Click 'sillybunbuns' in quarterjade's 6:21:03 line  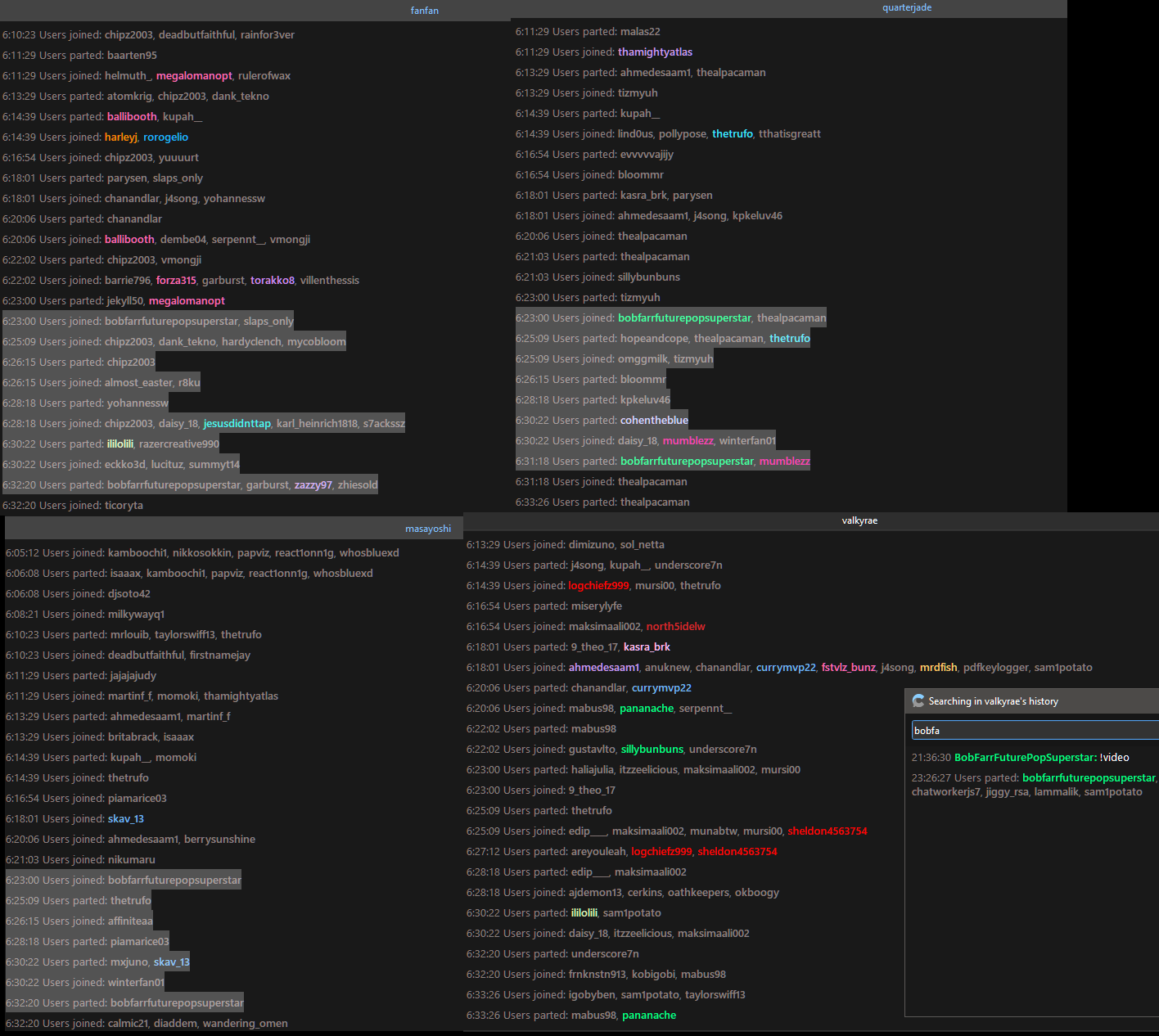pyautogui.click(x=649, y=277)
